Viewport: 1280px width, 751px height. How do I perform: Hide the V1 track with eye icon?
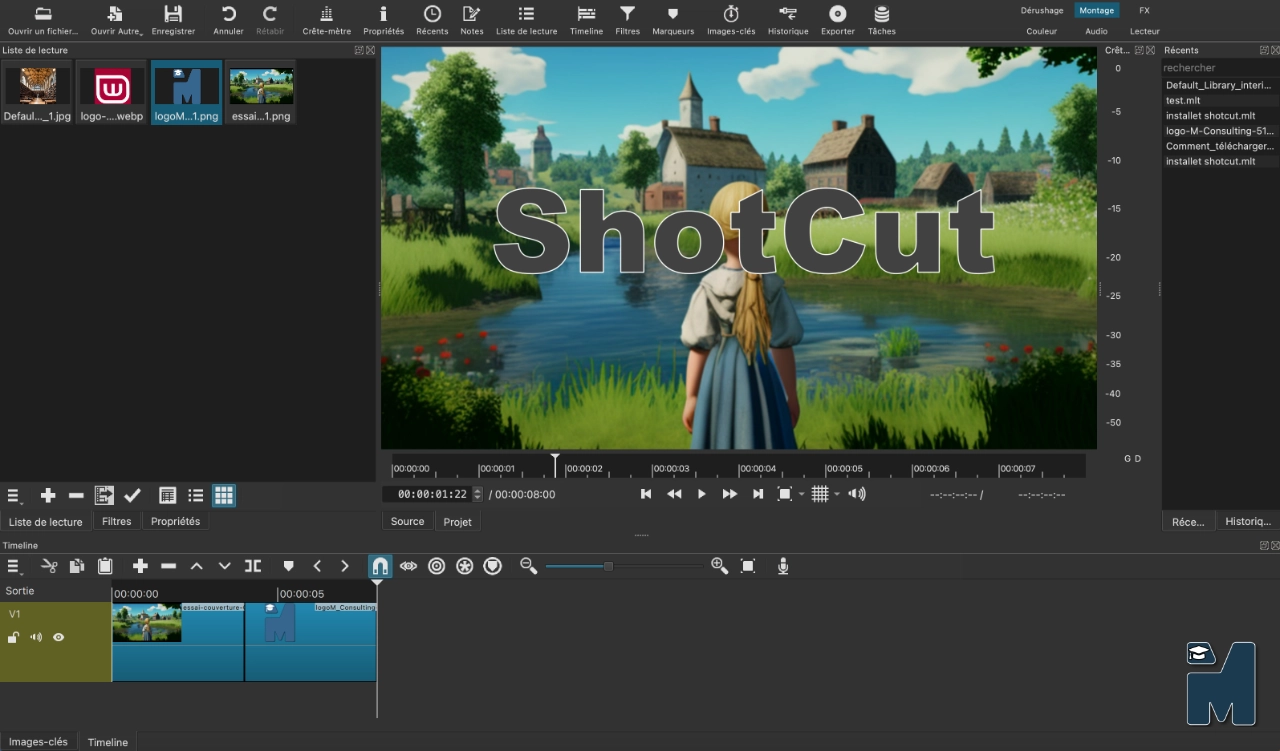coord(58,637)
